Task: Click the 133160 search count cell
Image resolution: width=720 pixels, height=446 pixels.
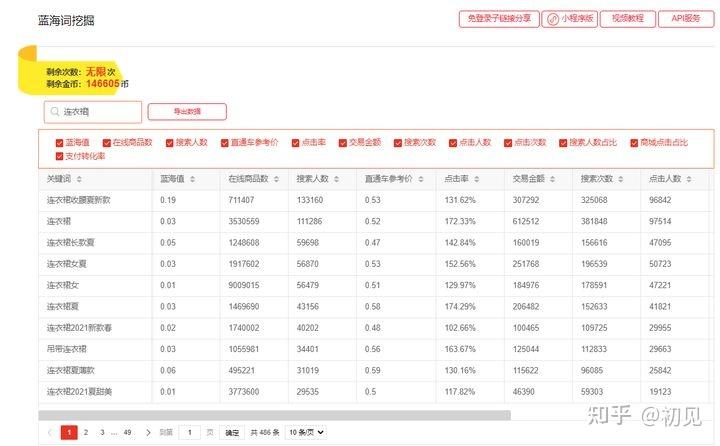Action: coord(310,200)
